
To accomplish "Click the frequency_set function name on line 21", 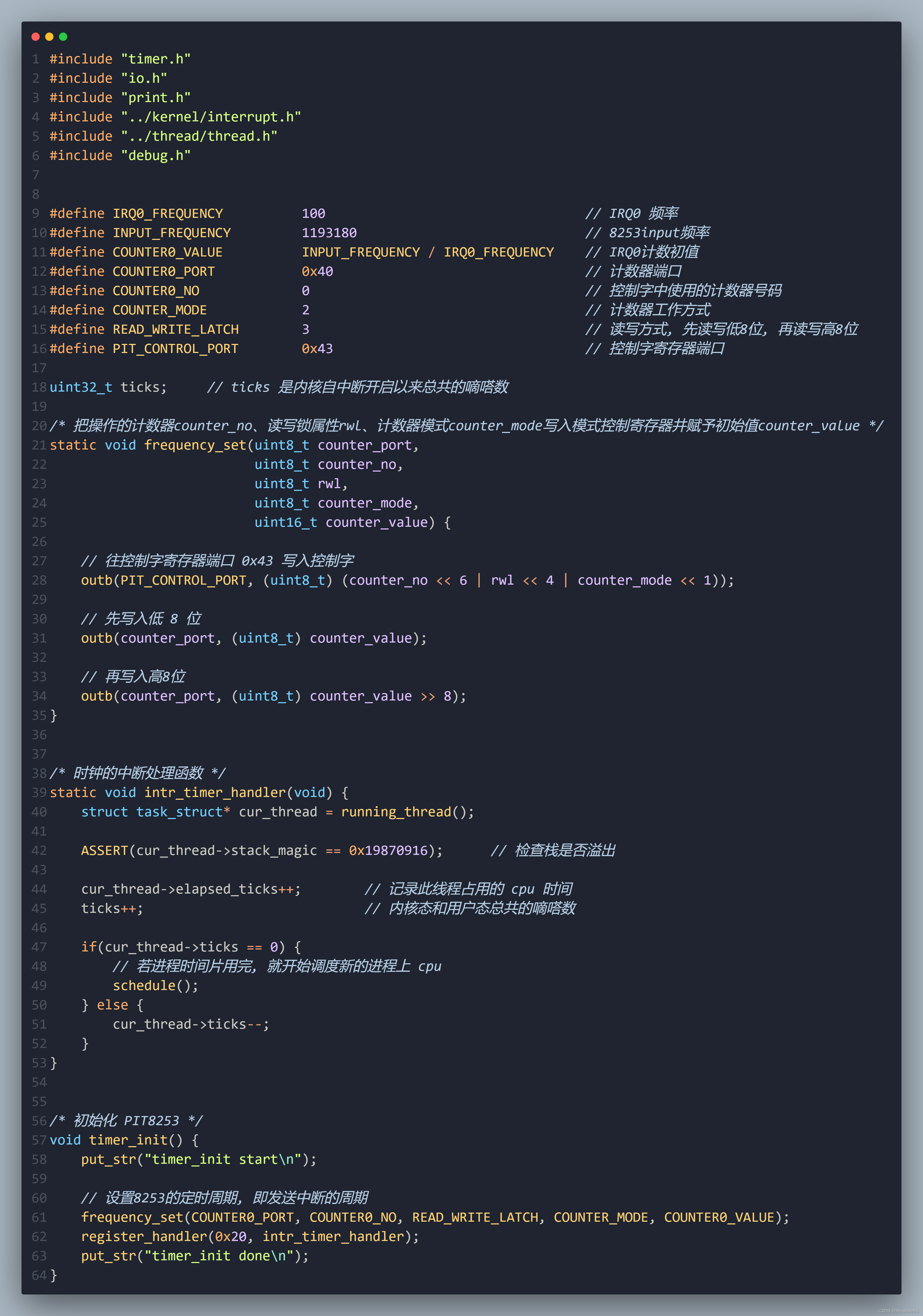I will [195, 445].
